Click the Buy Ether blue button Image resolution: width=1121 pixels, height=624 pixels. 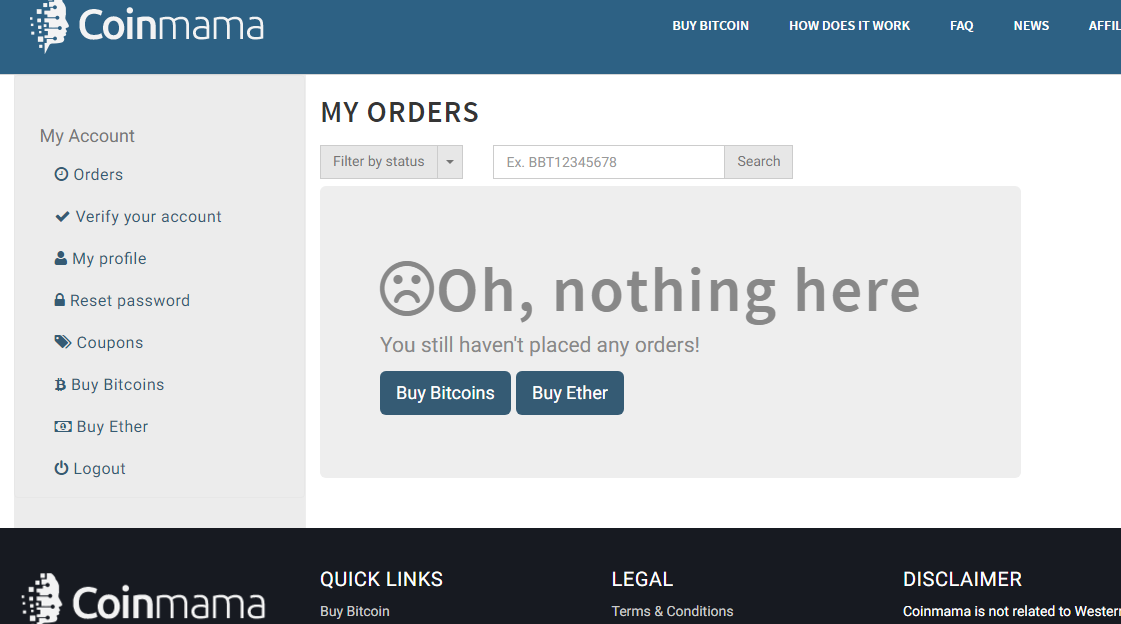570,392
